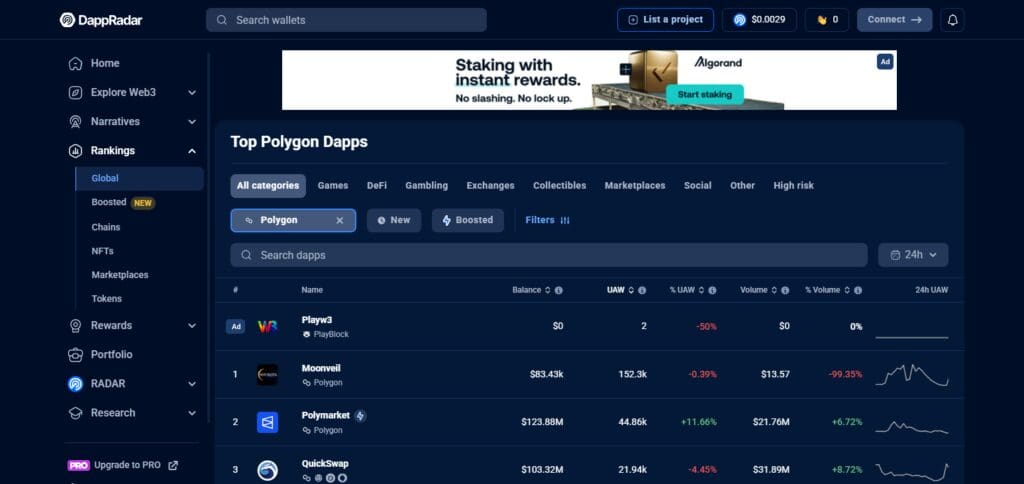Viewport: 1024px width, 484px height.
Task: Click Start staking in Algorand ad
Action: [705, 95]
